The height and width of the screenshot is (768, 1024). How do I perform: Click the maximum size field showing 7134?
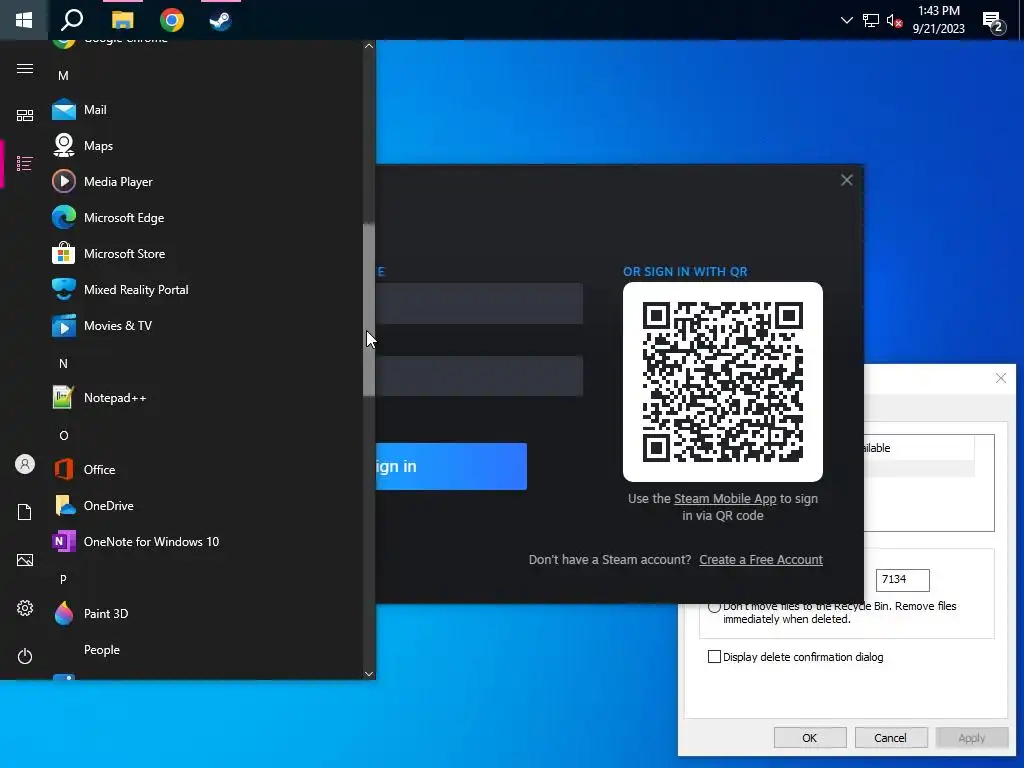[902, 579]
